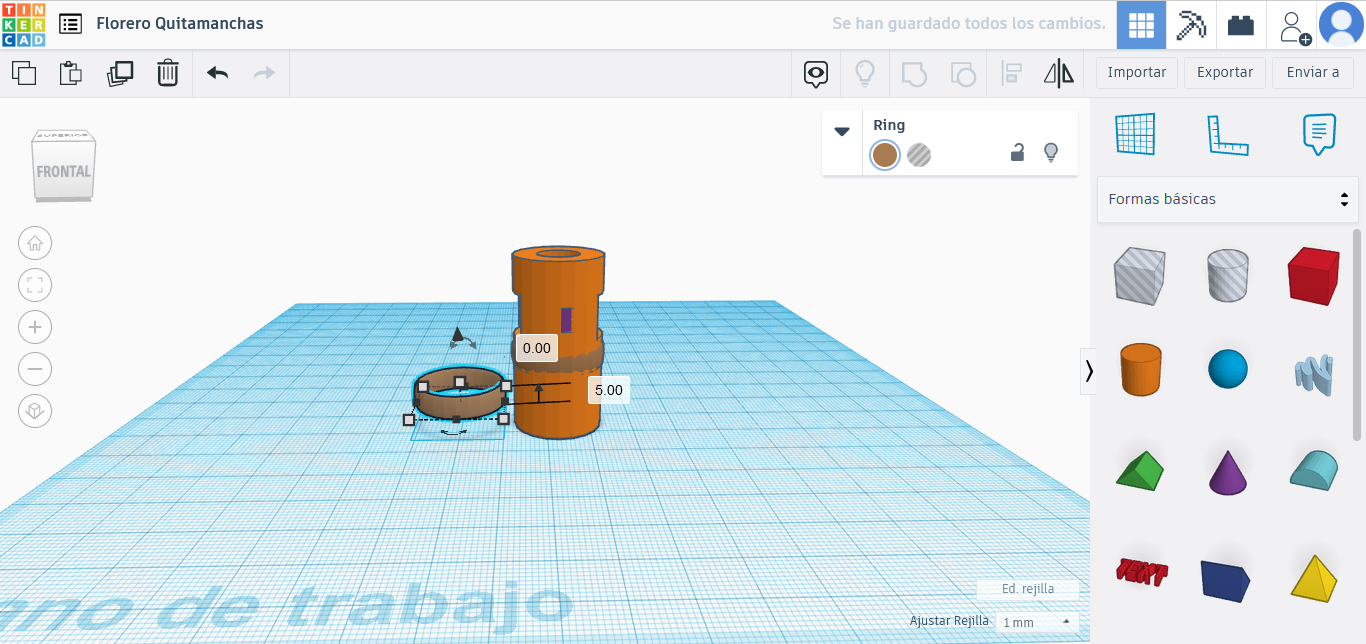The width and height of the screenshot is (1366, 644).
Task: Click the Duplicate and repeat icon
Action: pos(120,73)
